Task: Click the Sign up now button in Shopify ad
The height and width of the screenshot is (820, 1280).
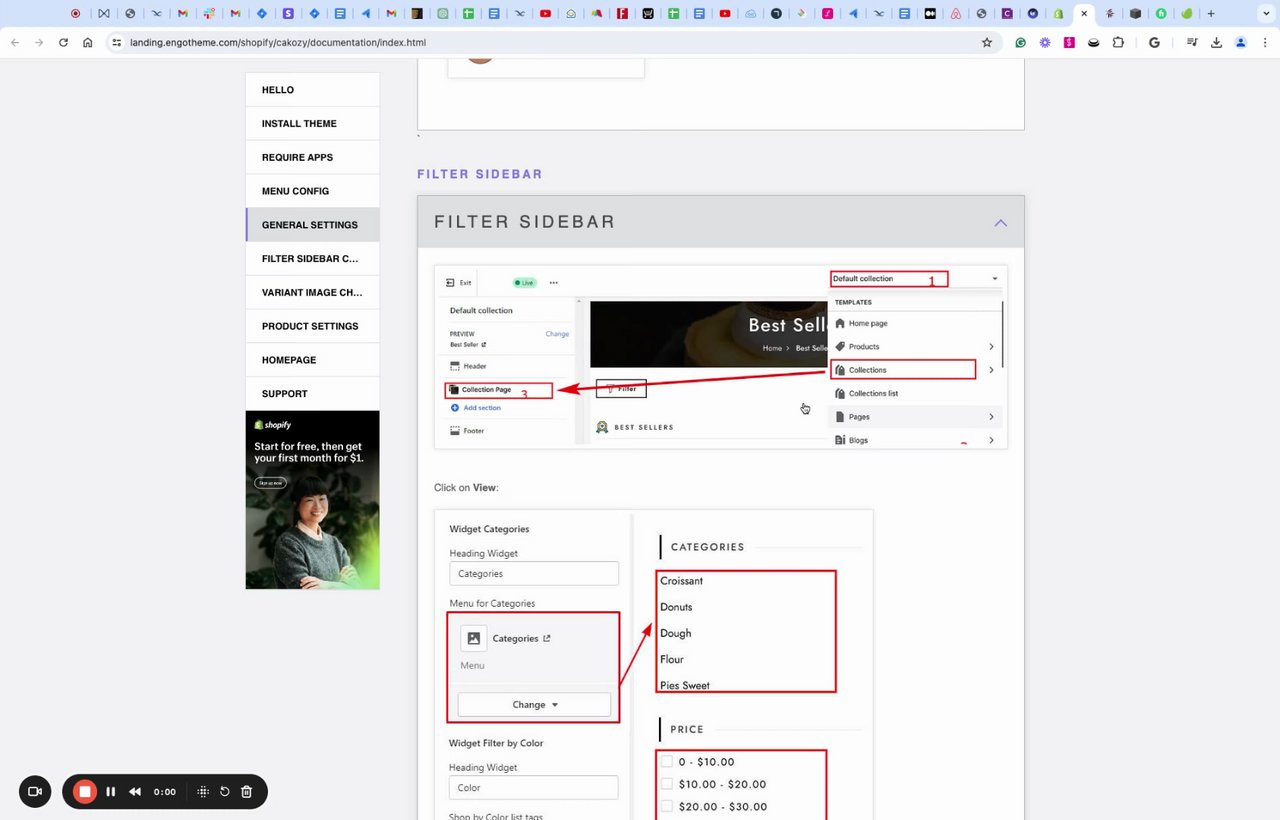Action: (270, 483)
